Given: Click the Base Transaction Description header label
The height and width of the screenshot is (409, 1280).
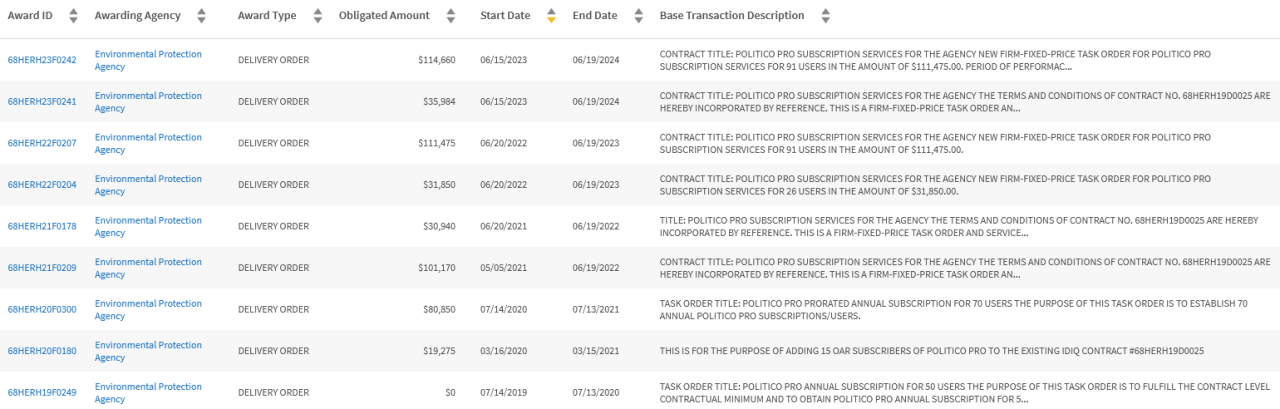Looking at the screenshot, I should 732,16.
